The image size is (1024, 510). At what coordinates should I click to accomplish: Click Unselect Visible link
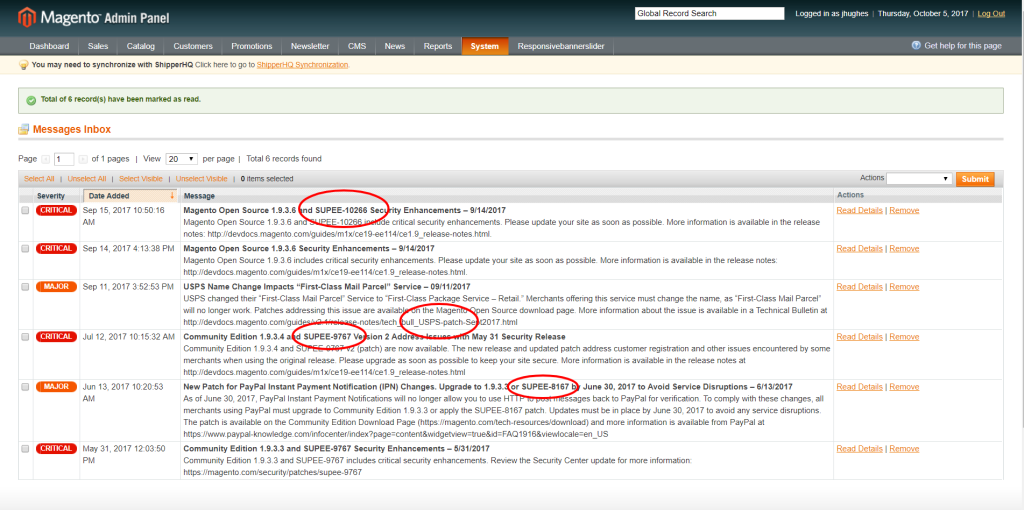click(202, 179)
